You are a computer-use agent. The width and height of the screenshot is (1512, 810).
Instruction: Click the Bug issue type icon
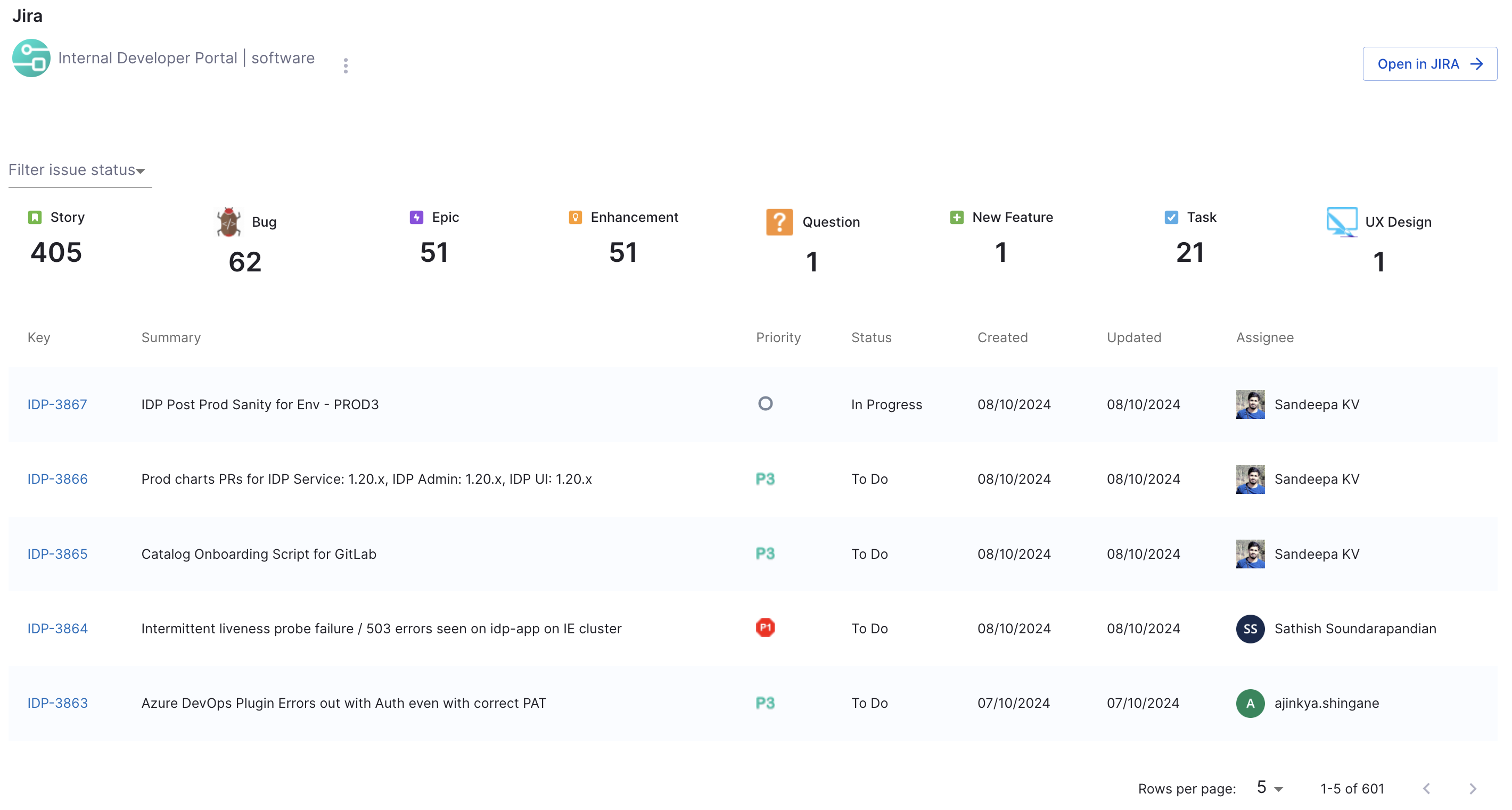[229, 222]
